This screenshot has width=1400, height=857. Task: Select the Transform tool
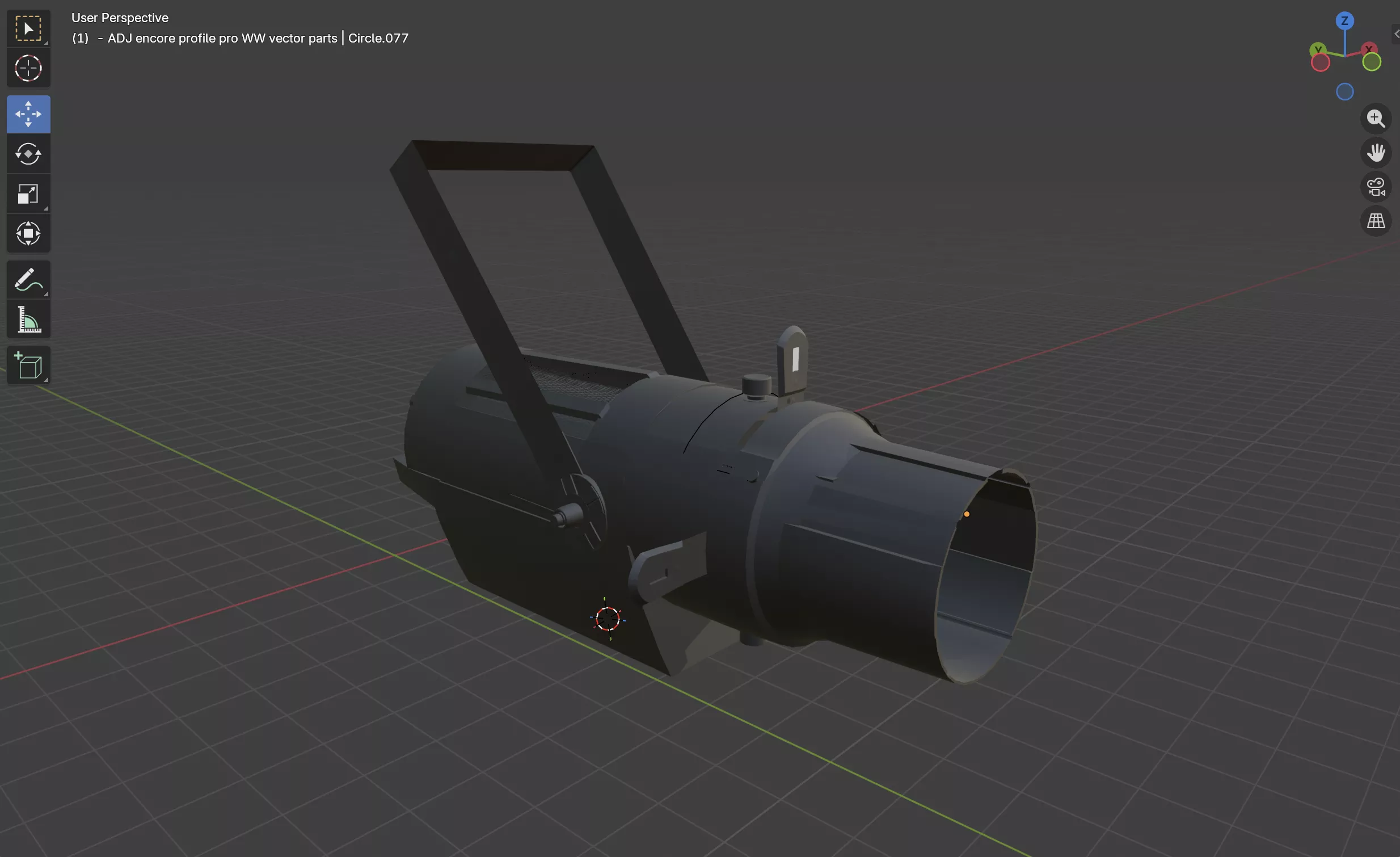(28, 234)
